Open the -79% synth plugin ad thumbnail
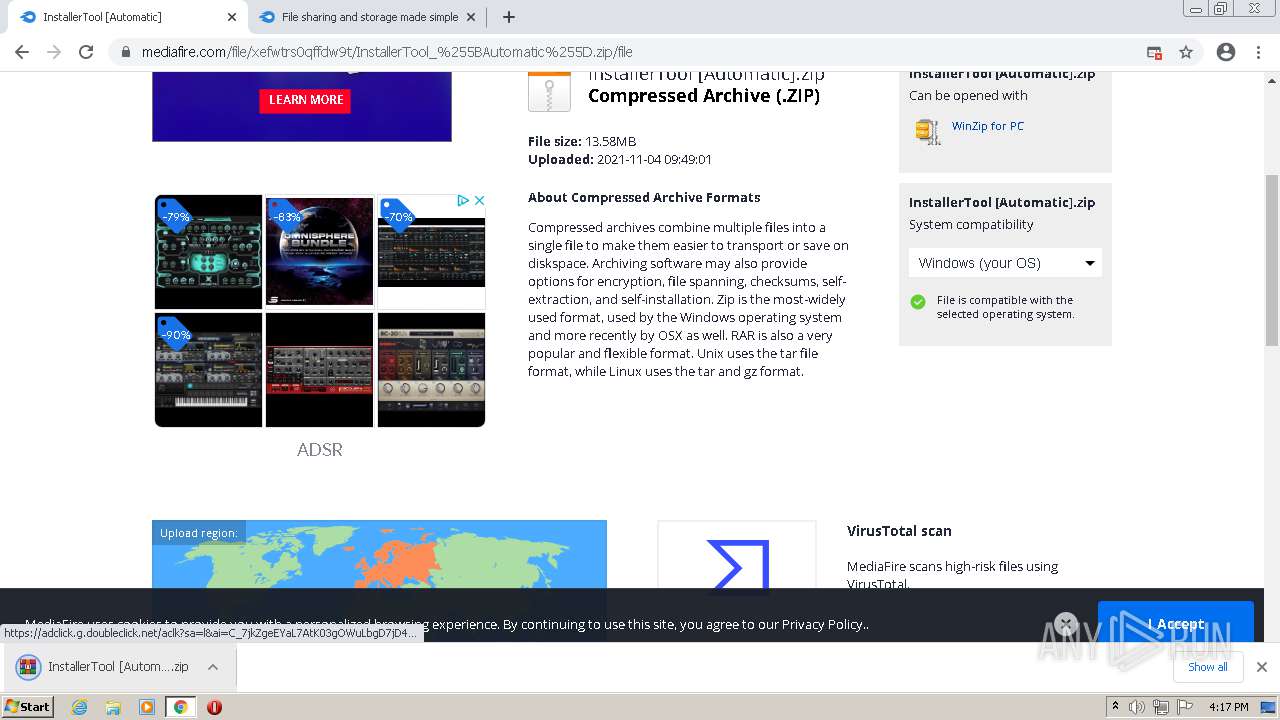 [x=208, y=251]
